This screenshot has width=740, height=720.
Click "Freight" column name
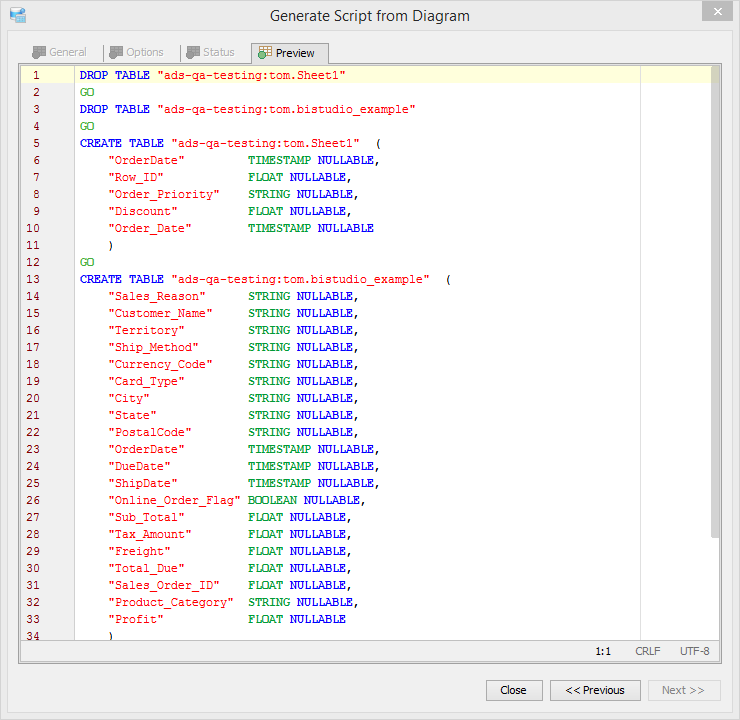pyautogui.click(x=139, y=551)
